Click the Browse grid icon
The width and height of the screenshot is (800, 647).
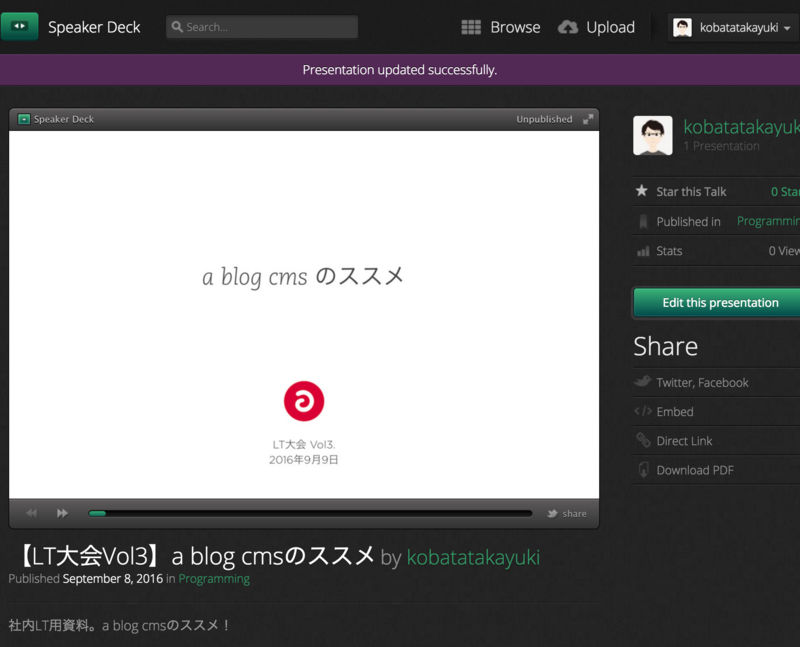tap(471, 27)
